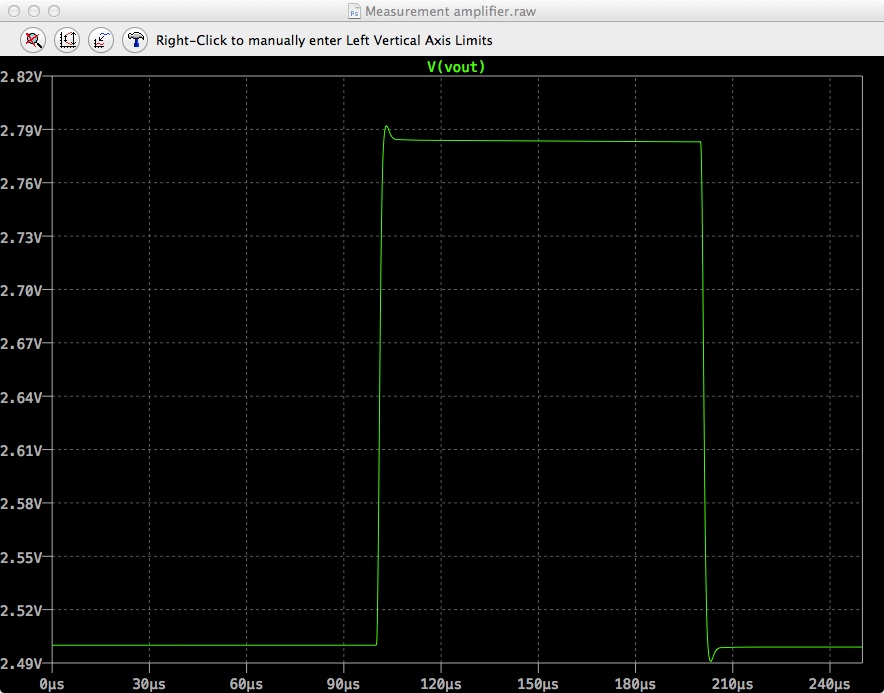
Task: Click the overshoot peak of the green trace
Action: (387, 126)
